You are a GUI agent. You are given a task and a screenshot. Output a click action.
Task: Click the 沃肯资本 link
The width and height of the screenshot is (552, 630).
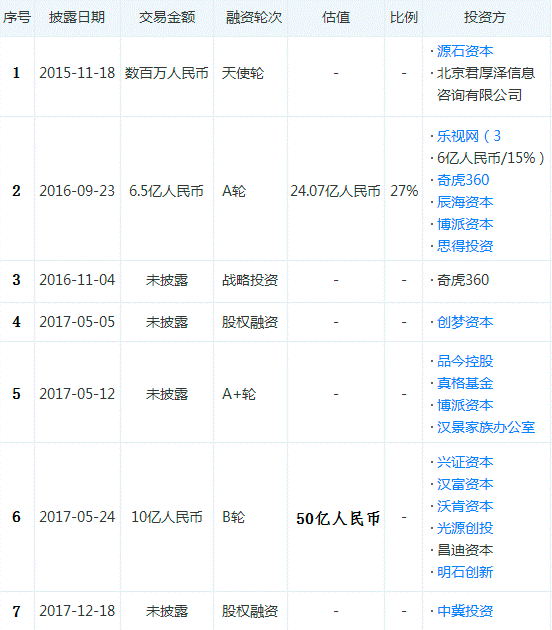pos(465,507)
